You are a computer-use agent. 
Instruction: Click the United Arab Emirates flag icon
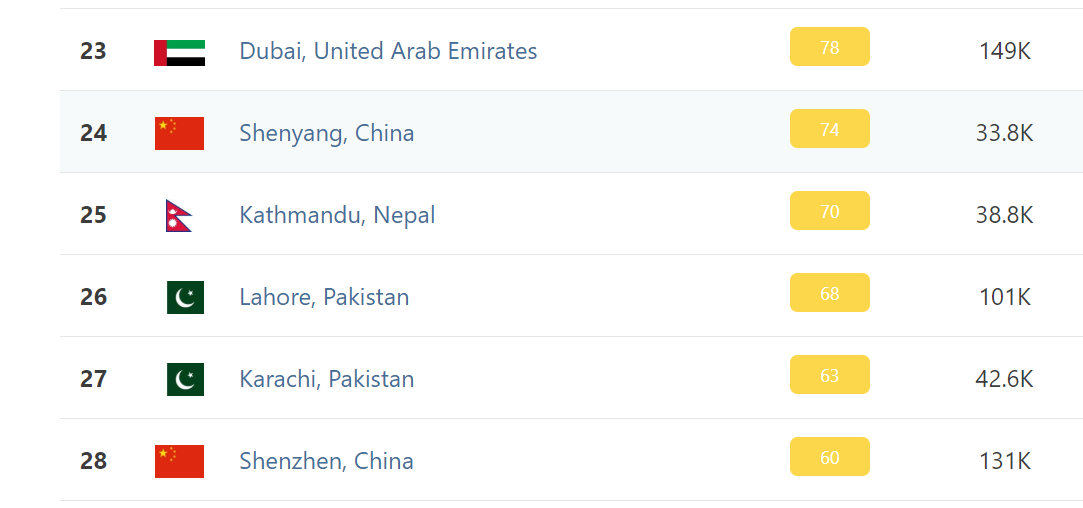point(180,53)
